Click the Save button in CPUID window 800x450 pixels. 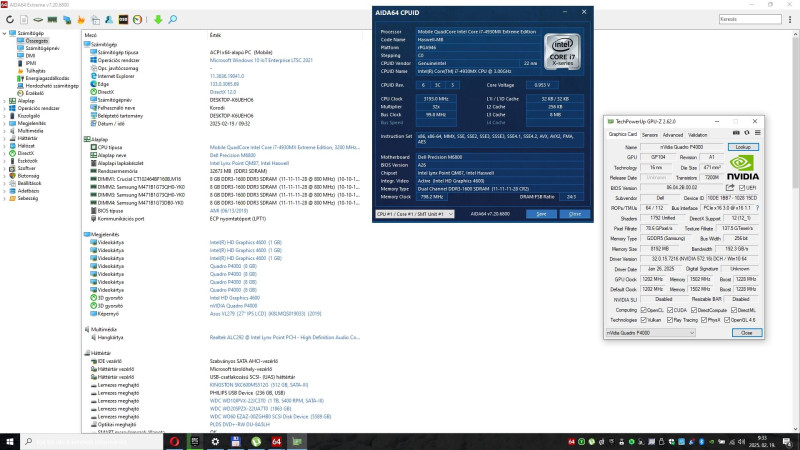coord(541,214)
